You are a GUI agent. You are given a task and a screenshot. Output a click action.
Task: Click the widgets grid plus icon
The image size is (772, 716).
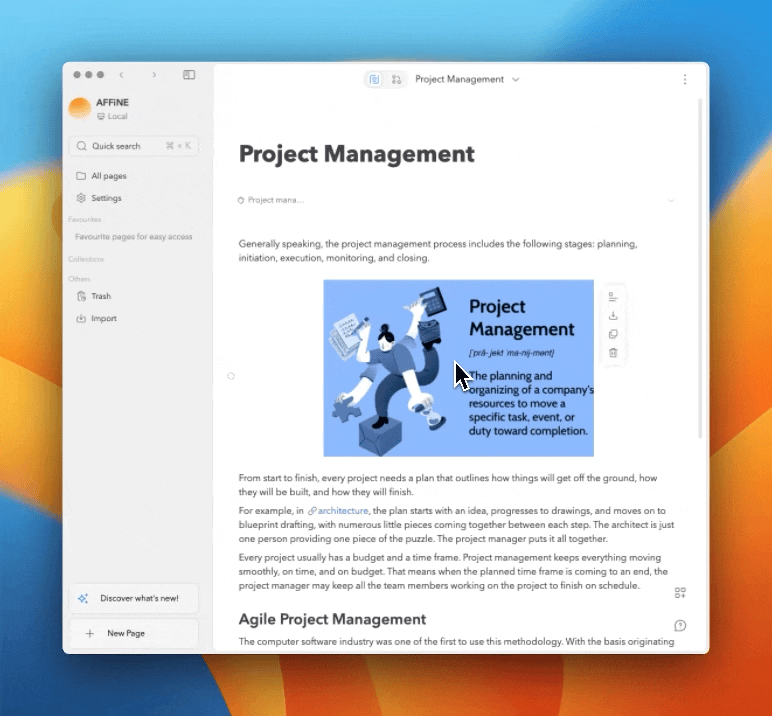(680, 593)
